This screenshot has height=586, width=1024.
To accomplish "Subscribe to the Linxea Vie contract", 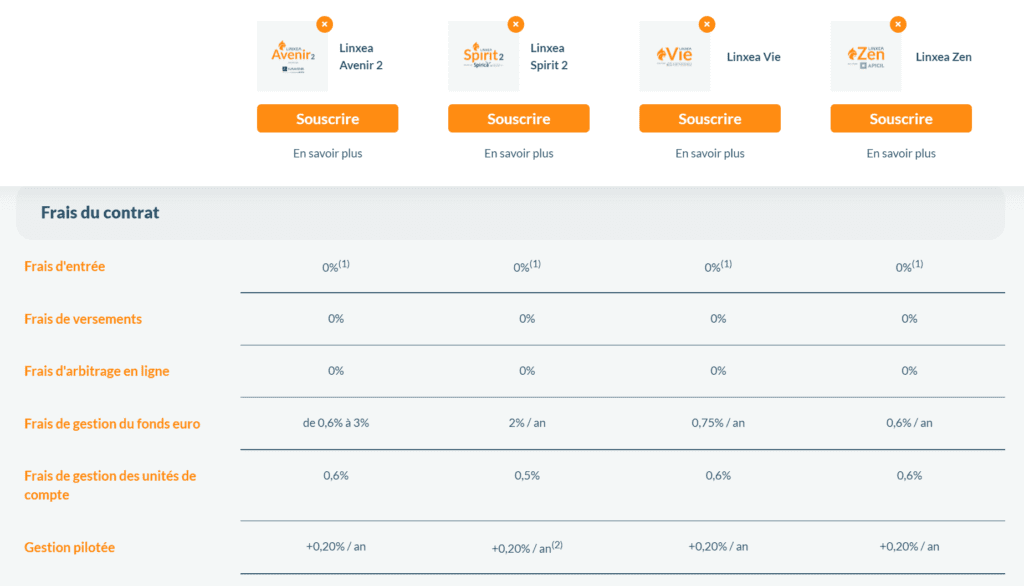I will (x=710, y=119).
